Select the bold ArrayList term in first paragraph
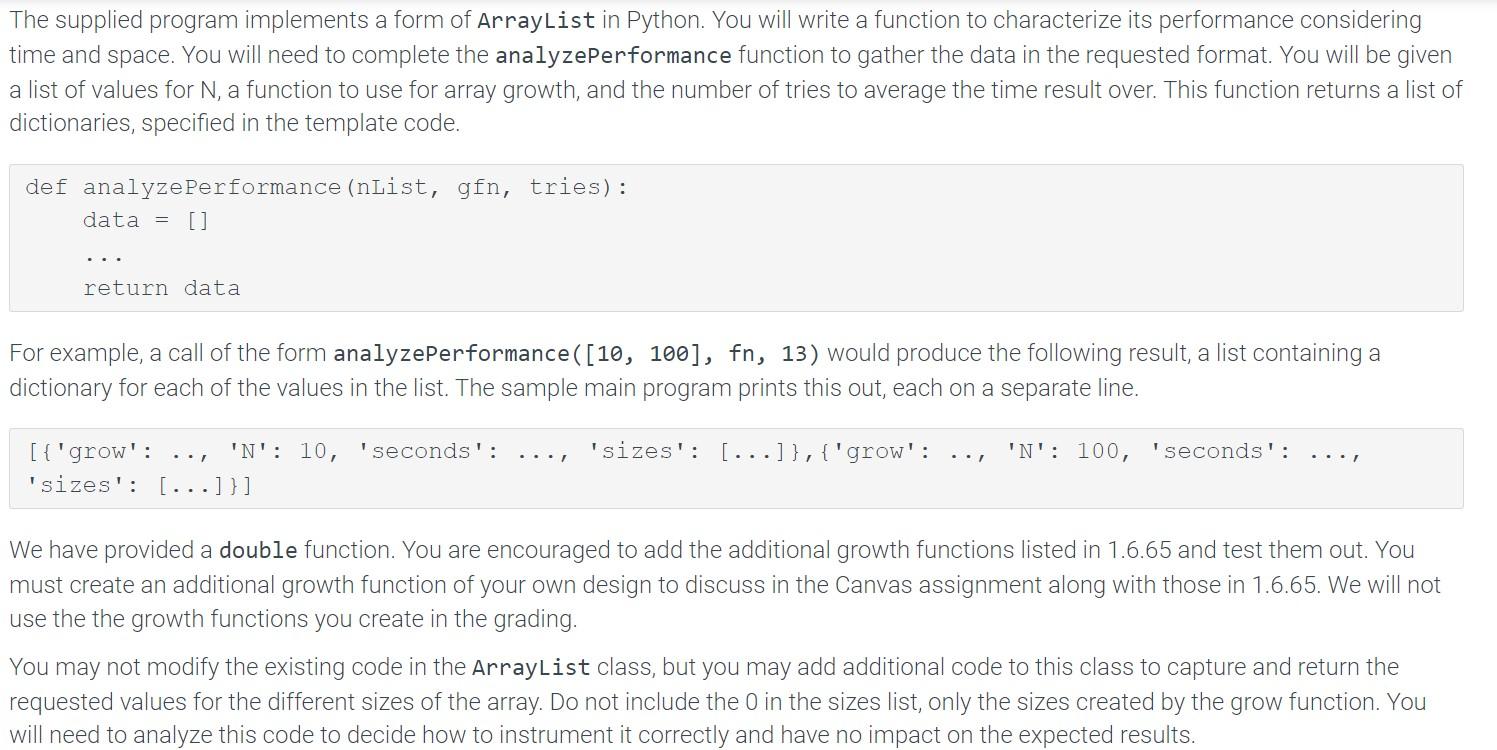 [537, 19]
